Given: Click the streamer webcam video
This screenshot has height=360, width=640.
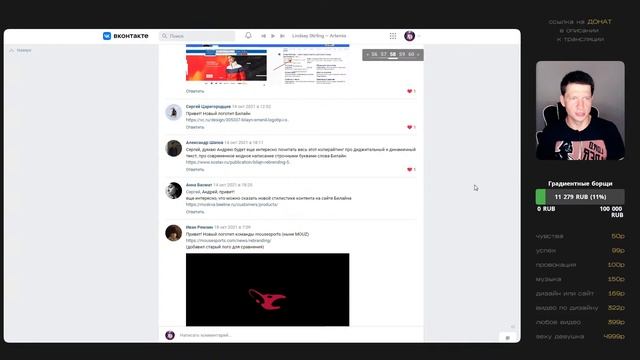Looking at the screenshot, I should [580, 110].
